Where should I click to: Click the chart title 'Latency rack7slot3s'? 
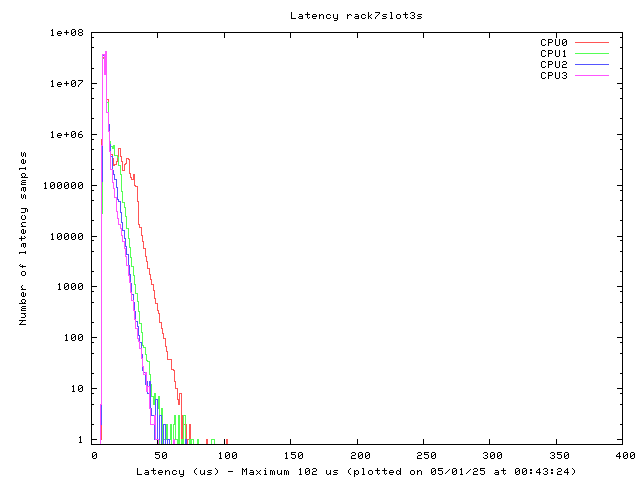356,16
